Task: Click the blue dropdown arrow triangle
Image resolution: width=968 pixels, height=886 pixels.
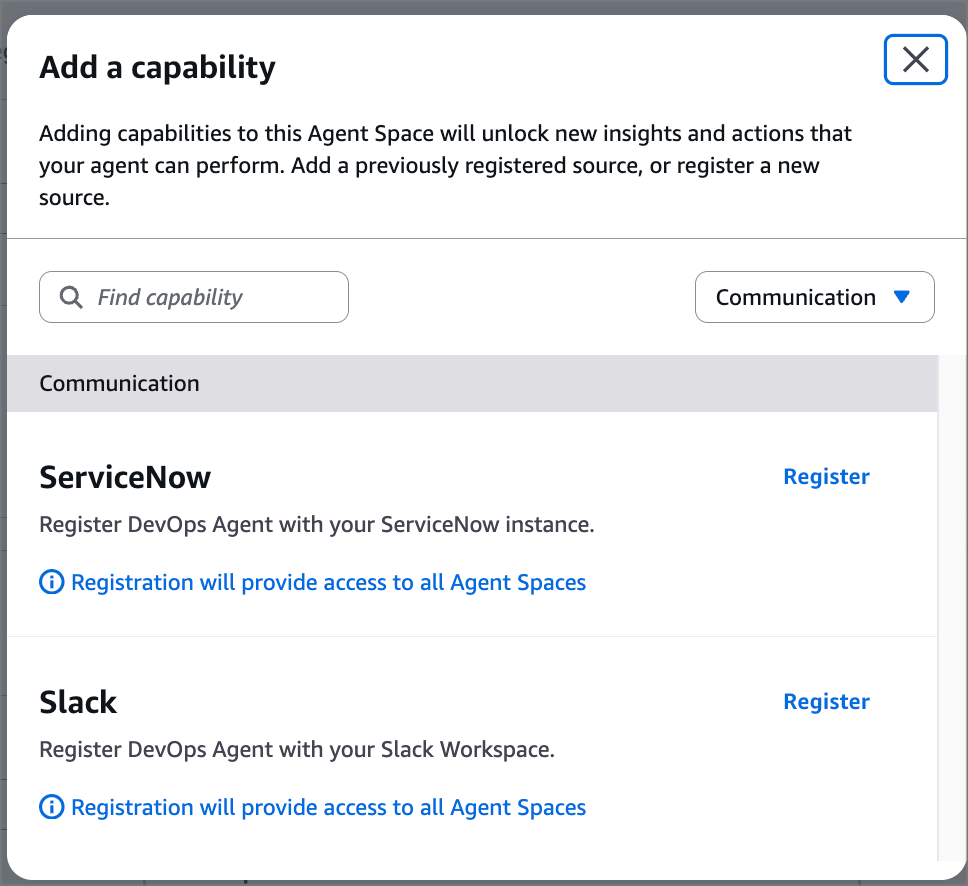Action: [902, 297]
